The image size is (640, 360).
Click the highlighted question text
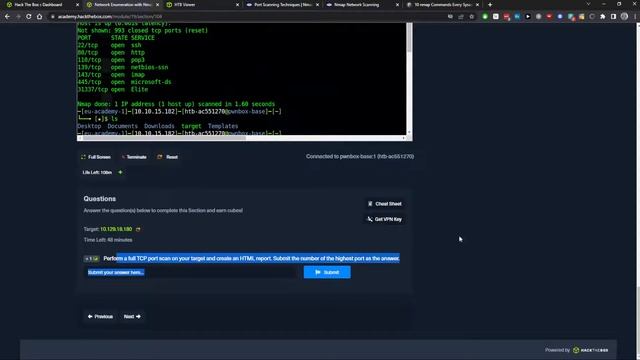252,258
